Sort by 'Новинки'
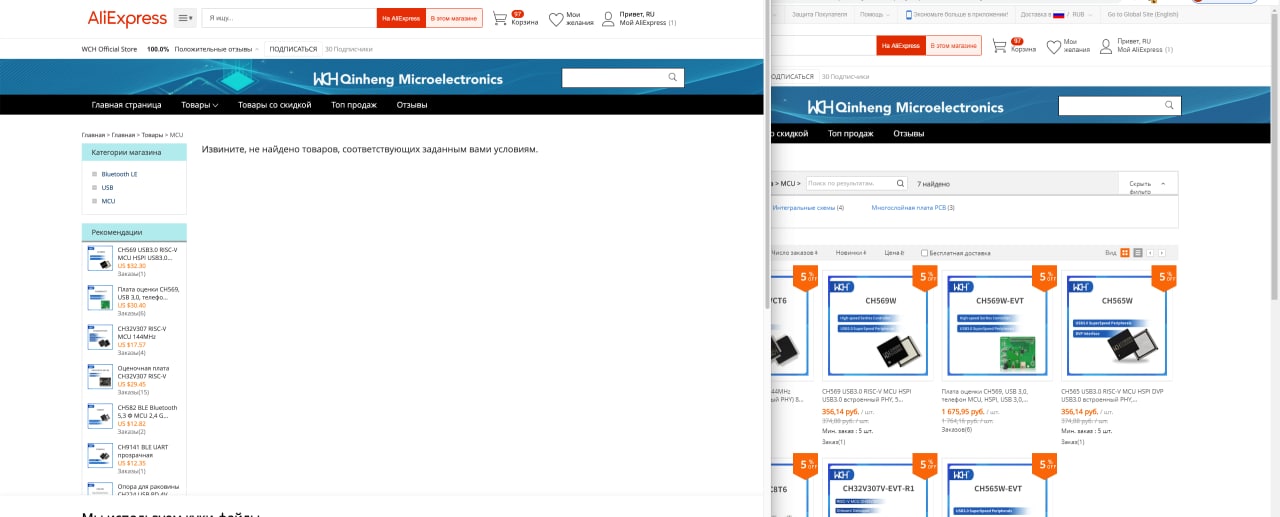The height and width of the screenshot is (517, 1280). coord(851,253)
